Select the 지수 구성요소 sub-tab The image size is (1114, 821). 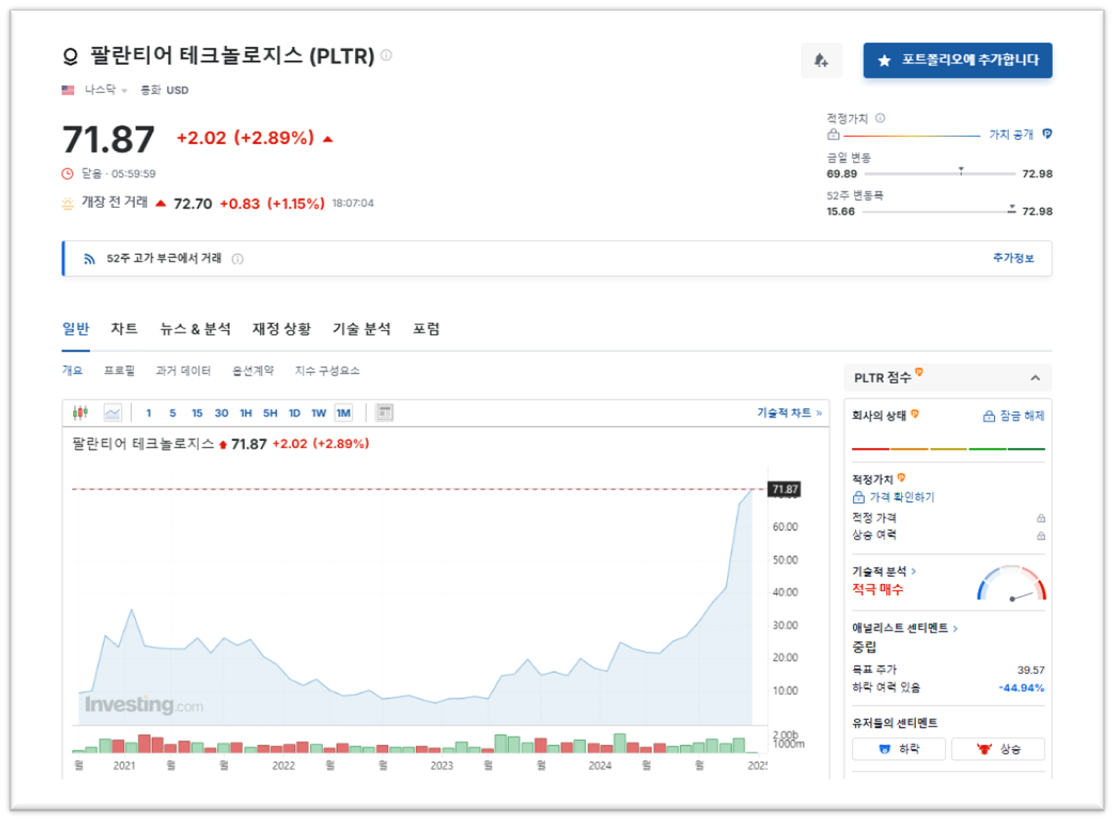click(328, 371)
